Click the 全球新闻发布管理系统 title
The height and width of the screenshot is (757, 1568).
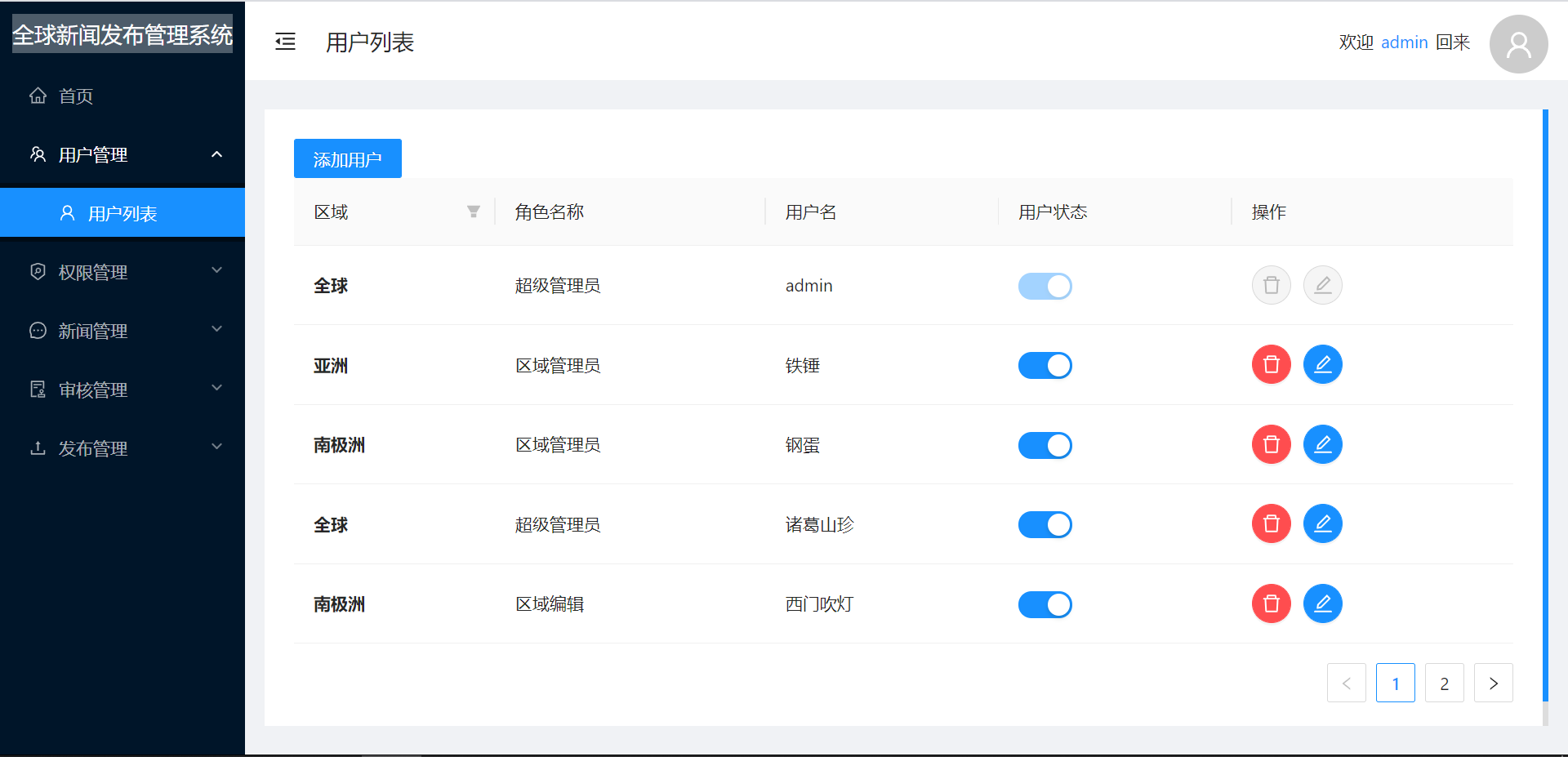point(122,34)
